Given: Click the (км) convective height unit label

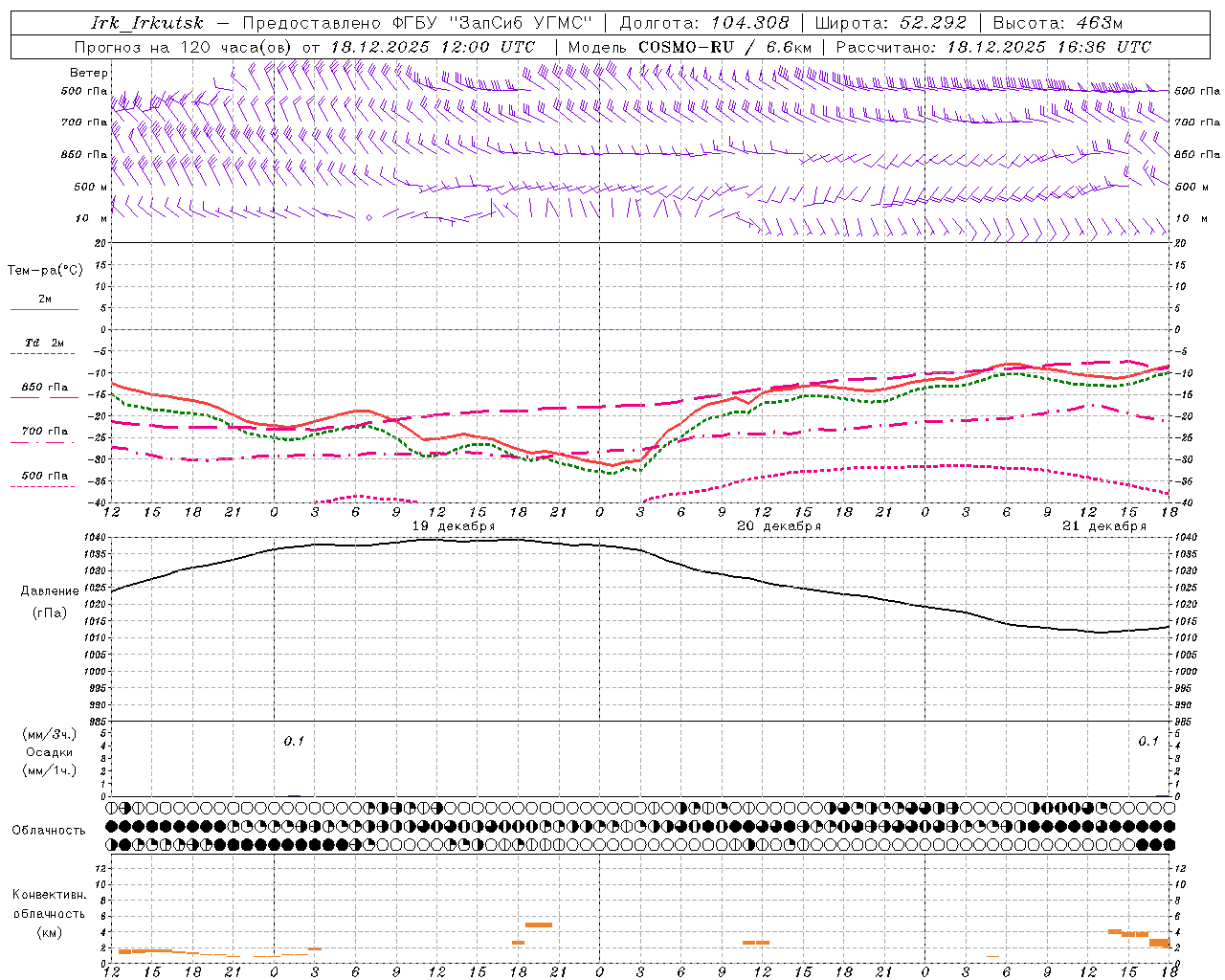Looking at the screenshot, I should pyautogui.click(x=50, y=932).
